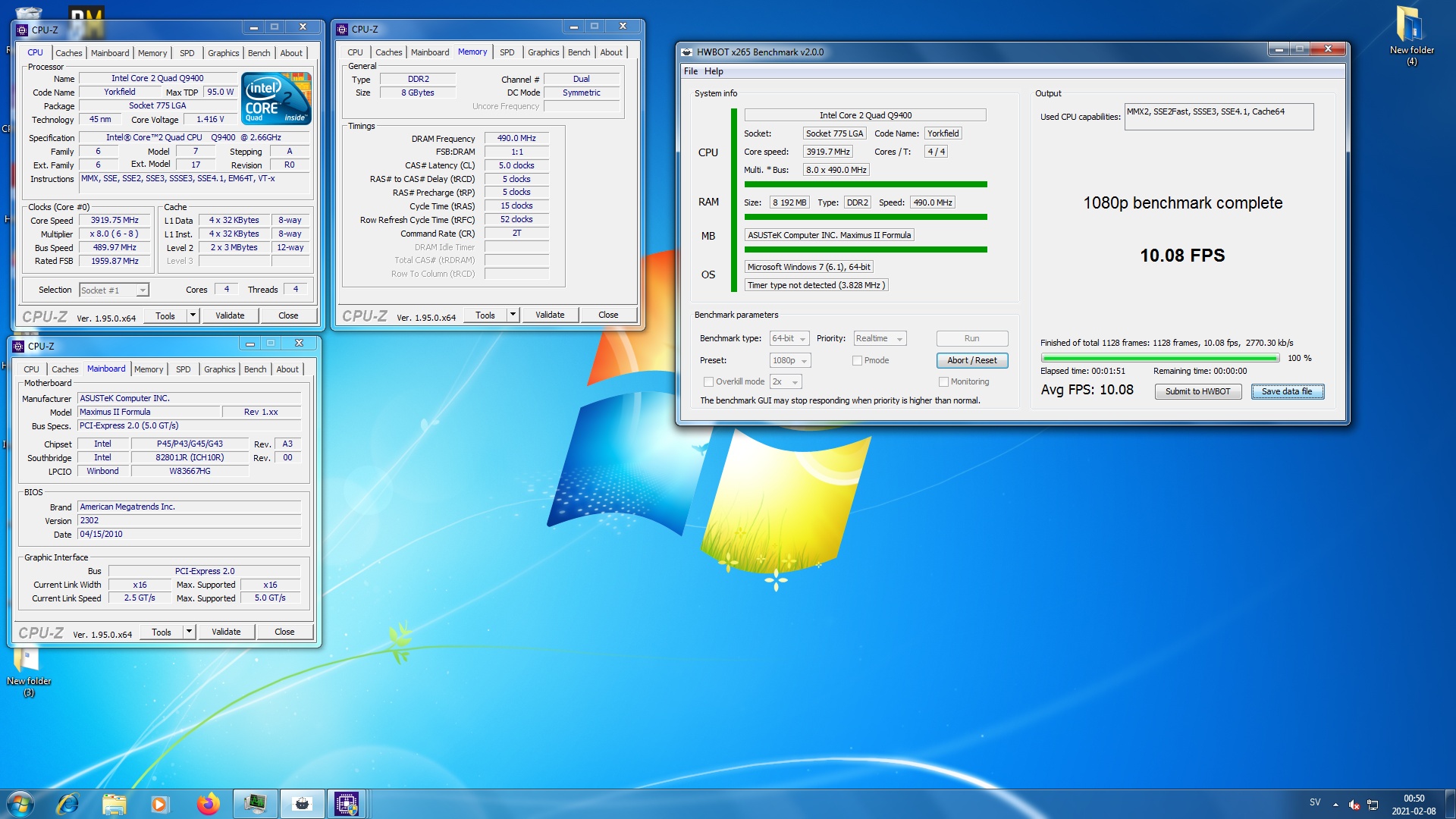Click the network status tray icon
The height and width of the screenshot is (819, 1456).
point(1373,805)
